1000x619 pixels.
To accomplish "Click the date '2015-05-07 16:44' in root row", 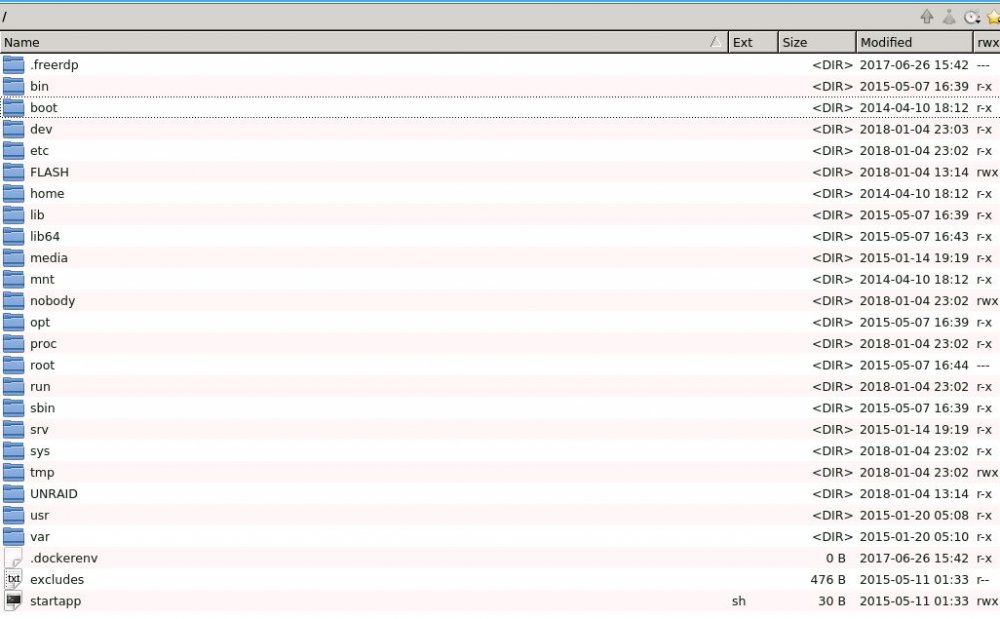I will point(914,365).
